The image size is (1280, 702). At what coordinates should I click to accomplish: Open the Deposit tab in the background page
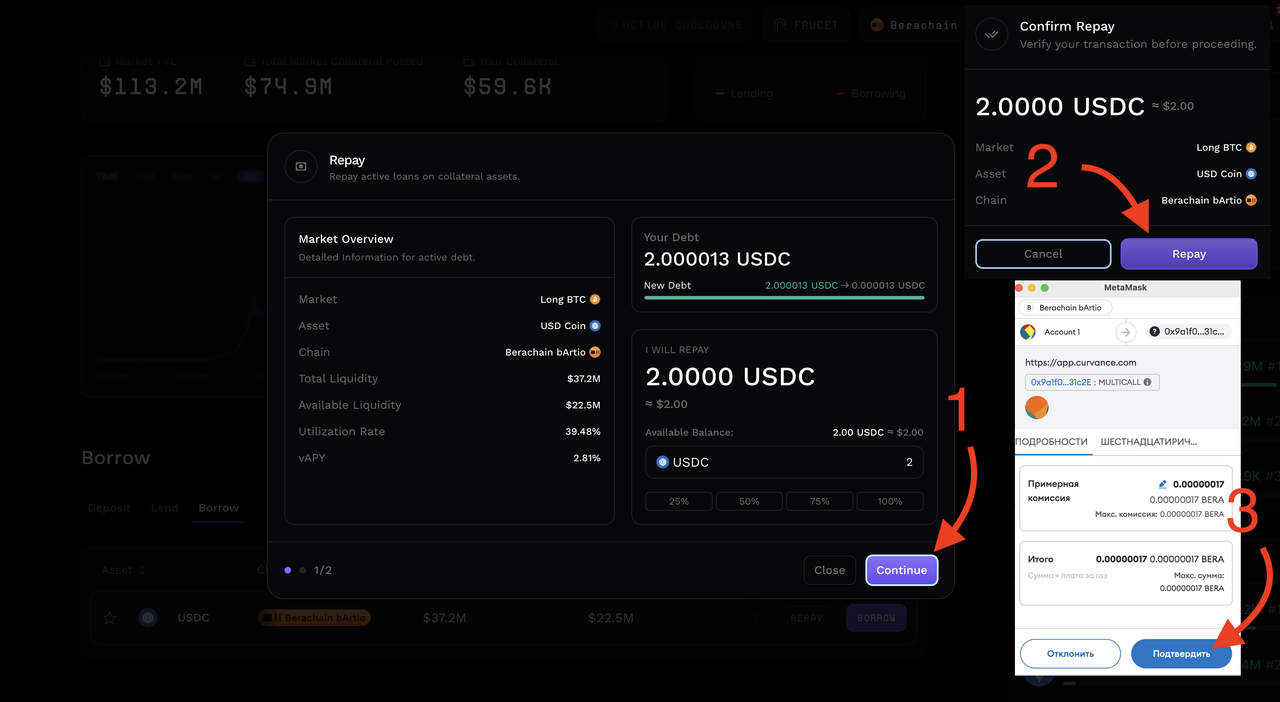(109, 508)
